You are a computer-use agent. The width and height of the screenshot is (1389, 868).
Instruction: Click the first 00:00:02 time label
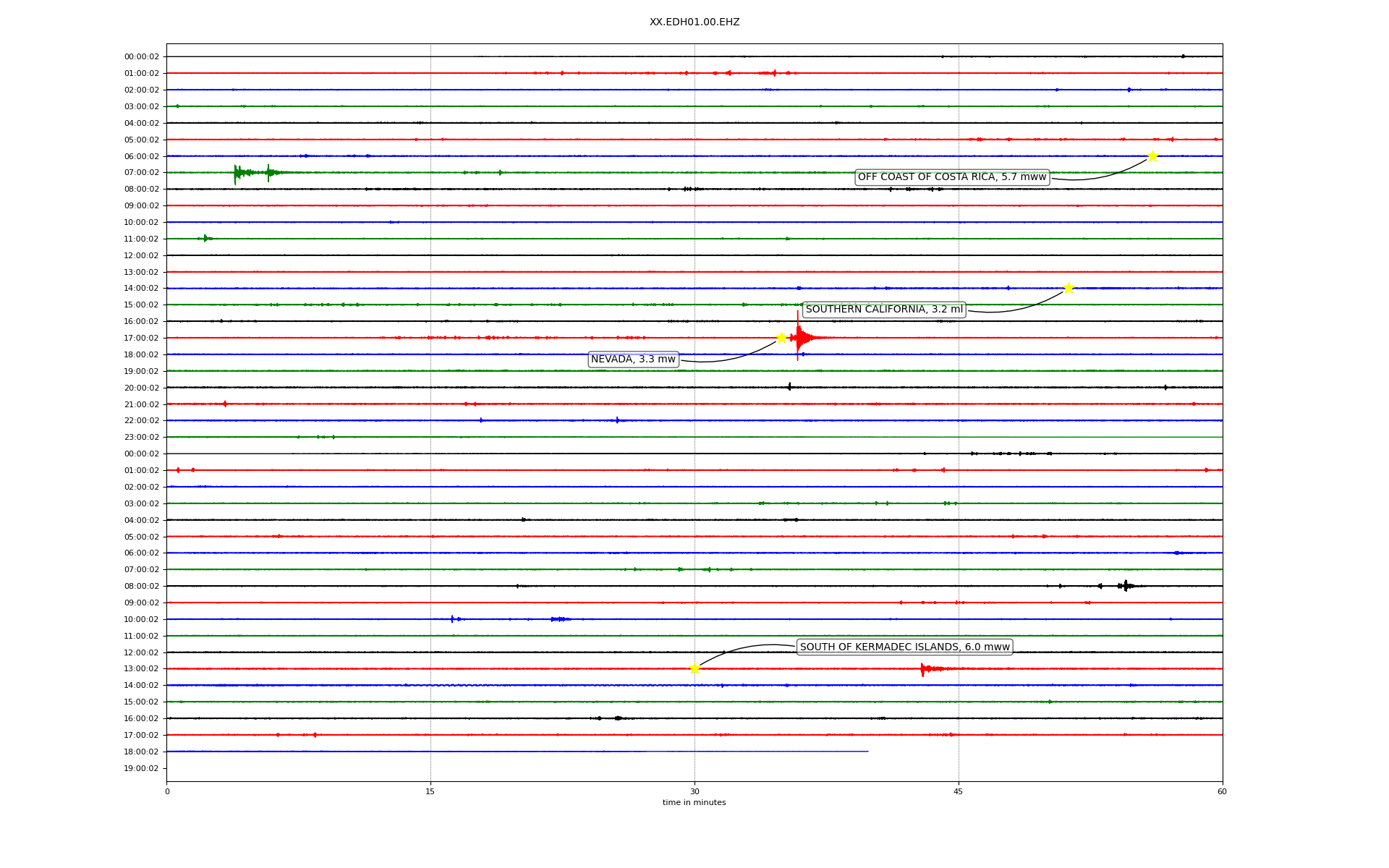[x=141, y=56]
